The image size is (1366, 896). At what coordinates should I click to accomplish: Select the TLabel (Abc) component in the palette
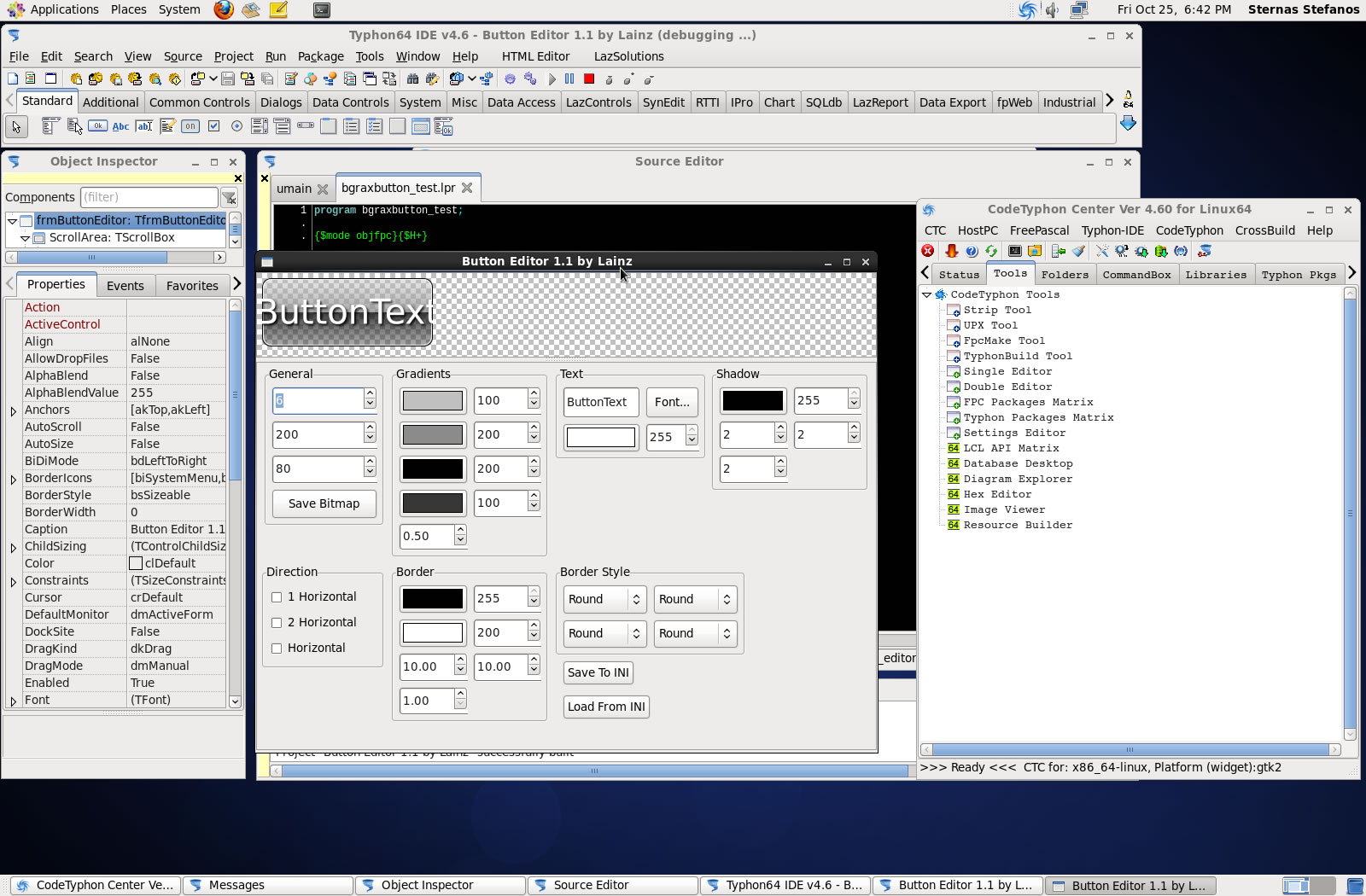point(121,126)
